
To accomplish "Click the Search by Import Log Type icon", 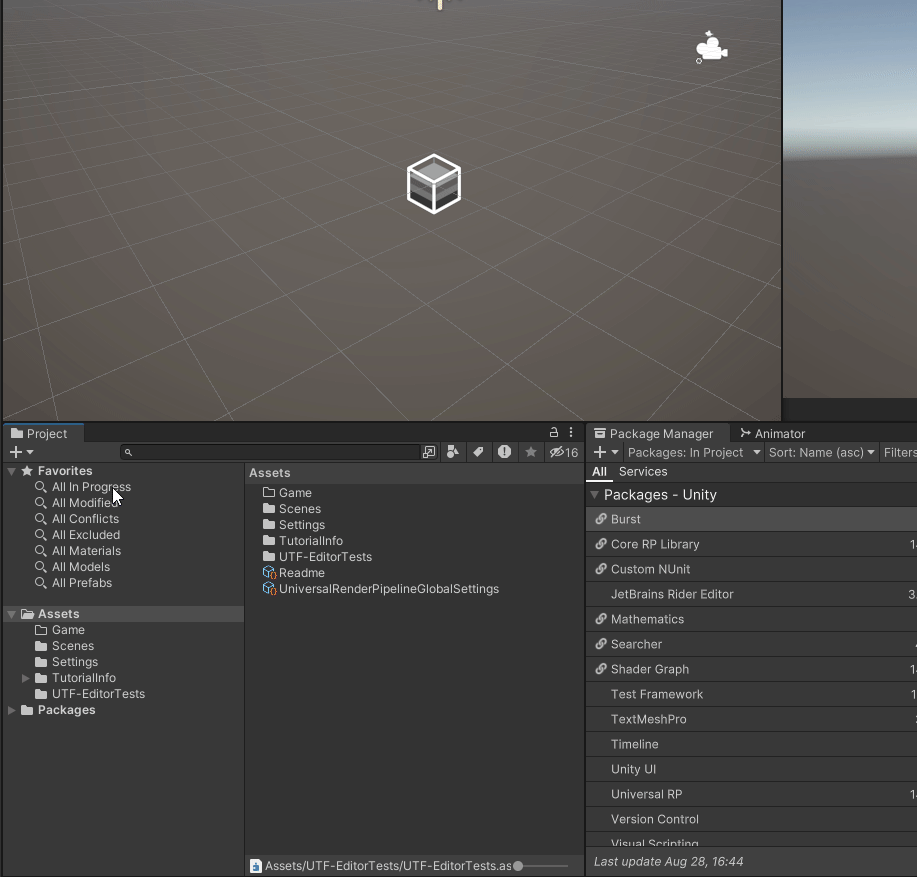I will pos(504,452).
